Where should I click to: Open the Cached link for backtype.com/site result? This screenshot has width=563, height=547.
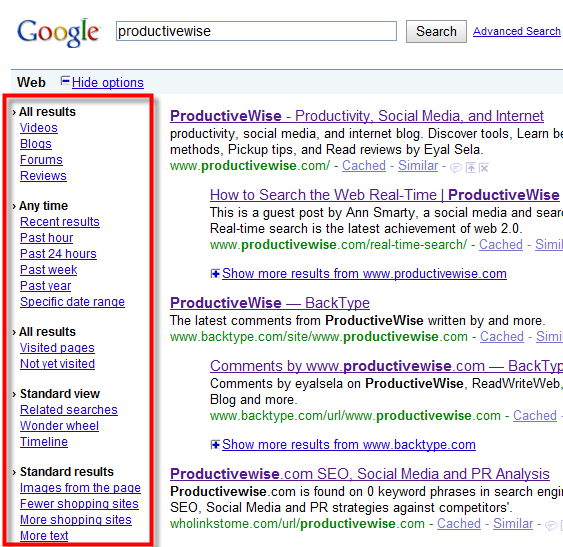click(502, 337)
